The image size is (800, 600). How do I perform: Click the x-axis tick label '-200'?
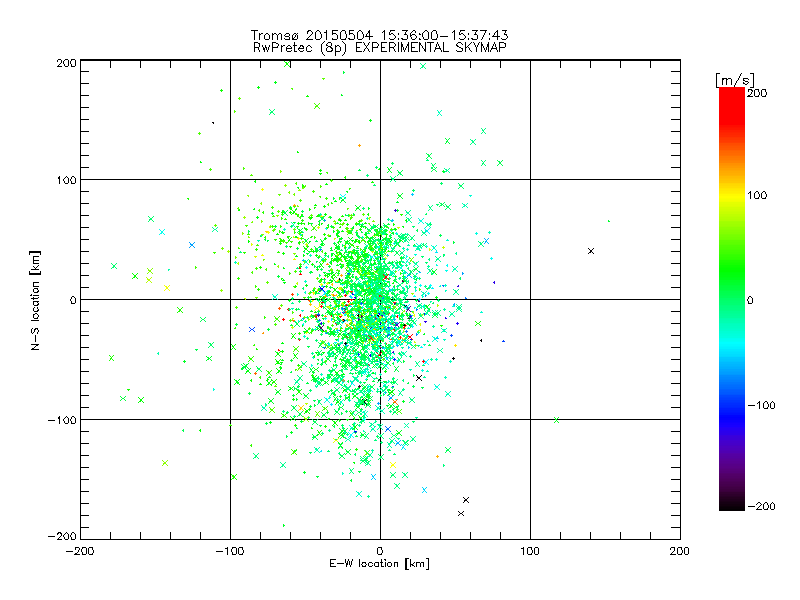point(80,551)
